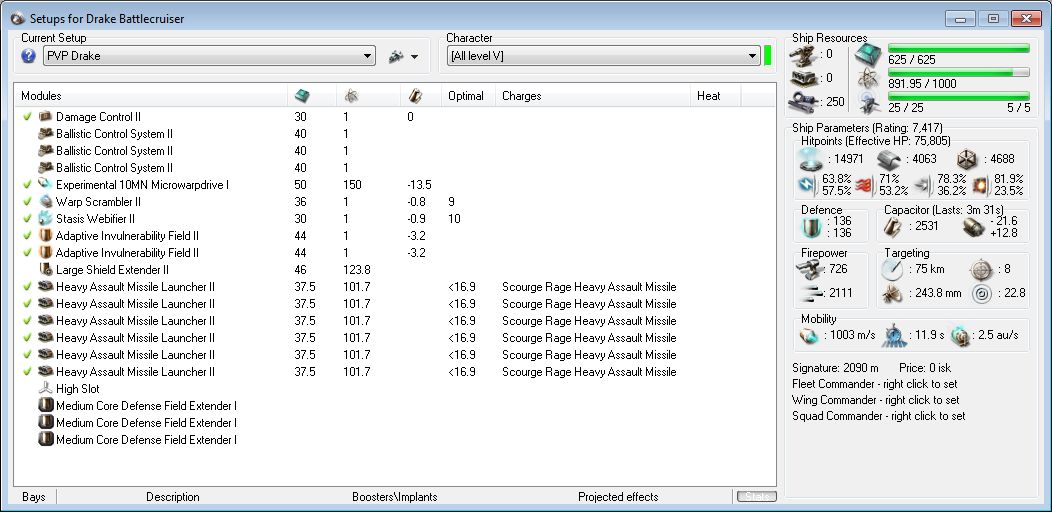Click the powergrid usage bar 891.95 / 1000
1052x512 pixels.
pos(959,72)
